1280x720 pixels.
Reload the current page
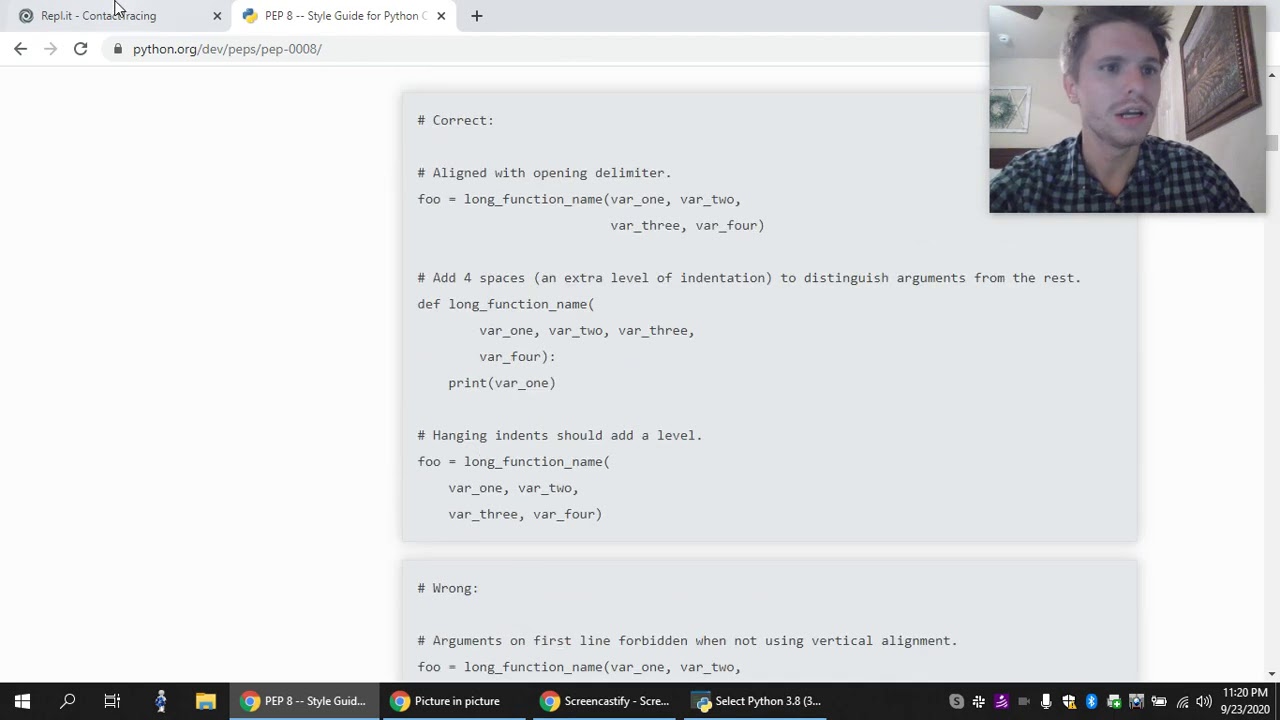[x=80, y=49]
